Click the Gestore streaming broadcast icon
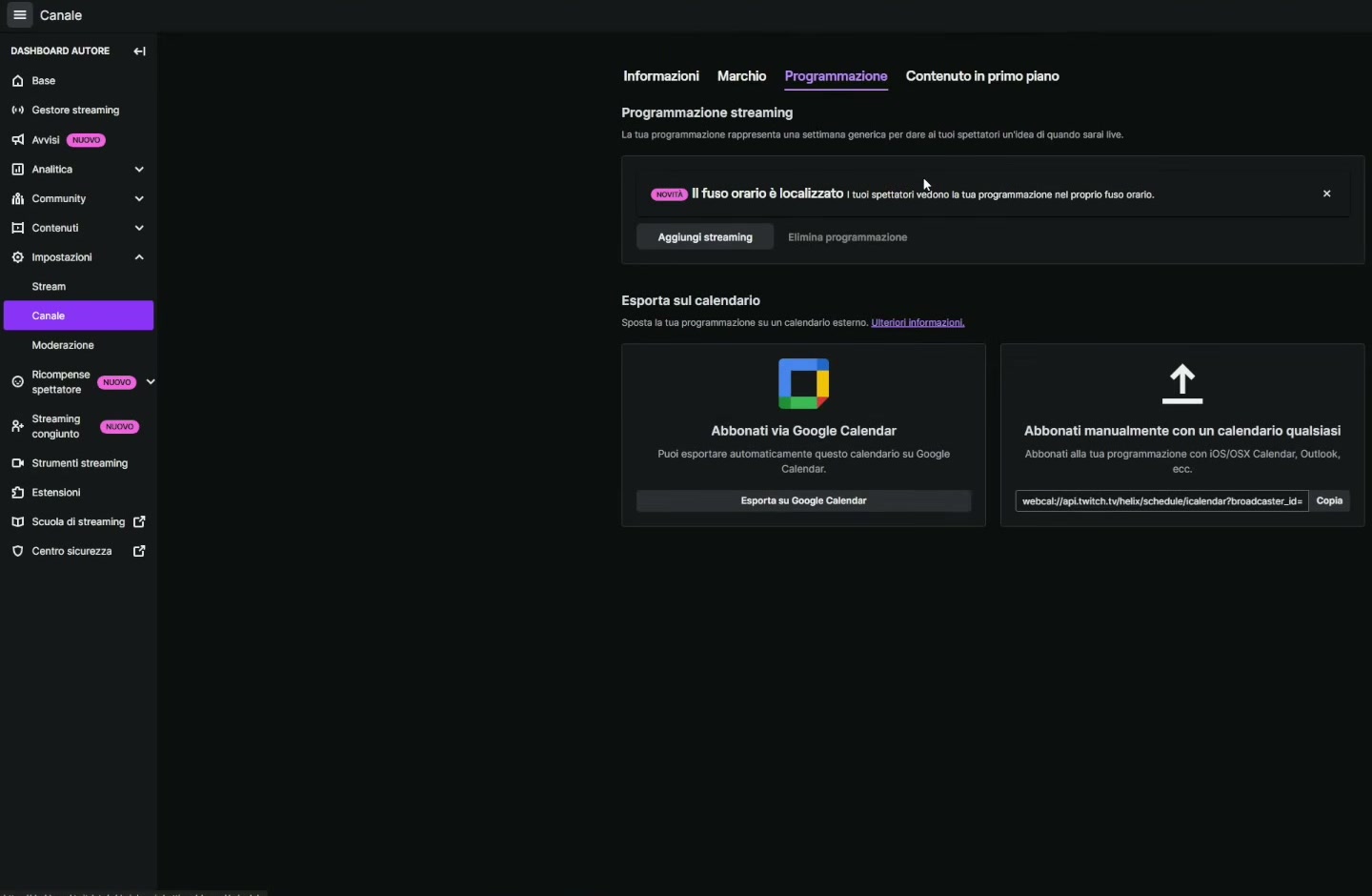The height and width of the screenshot is (896, 1372). pos(17,111)
